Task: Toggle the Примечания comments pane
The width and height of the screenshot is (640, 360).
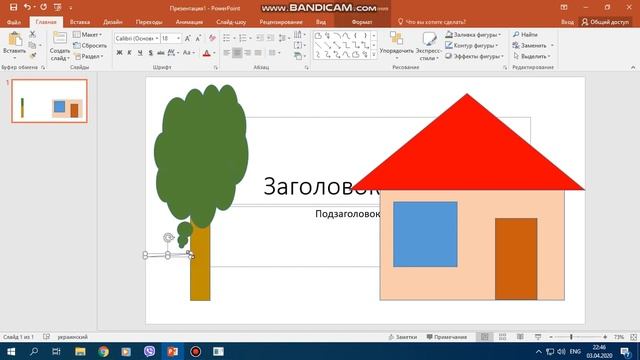Action: (447, 337)
